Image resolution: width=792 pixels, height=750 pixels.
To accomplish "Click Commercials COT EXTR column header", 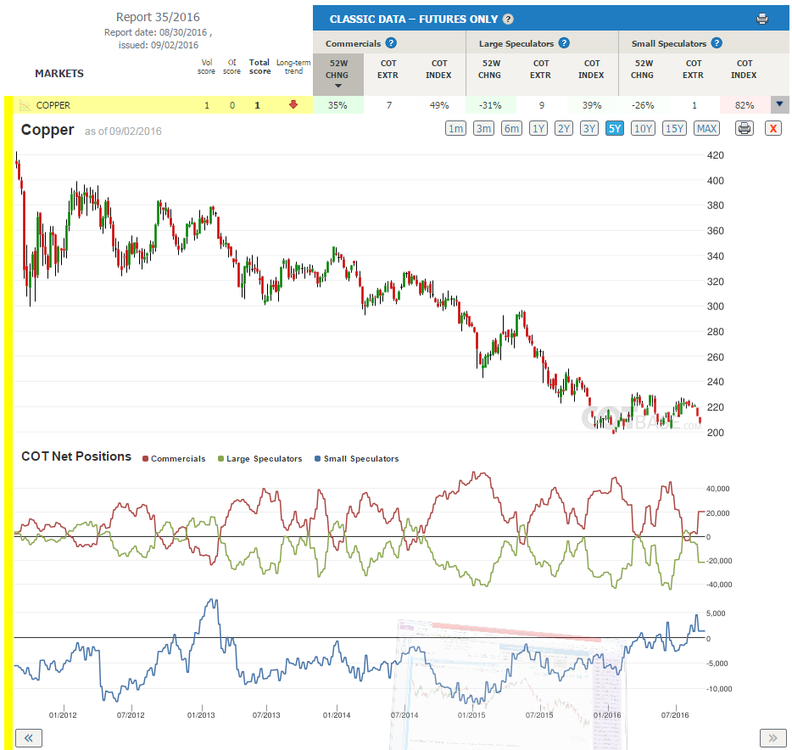I will [388, 69].
